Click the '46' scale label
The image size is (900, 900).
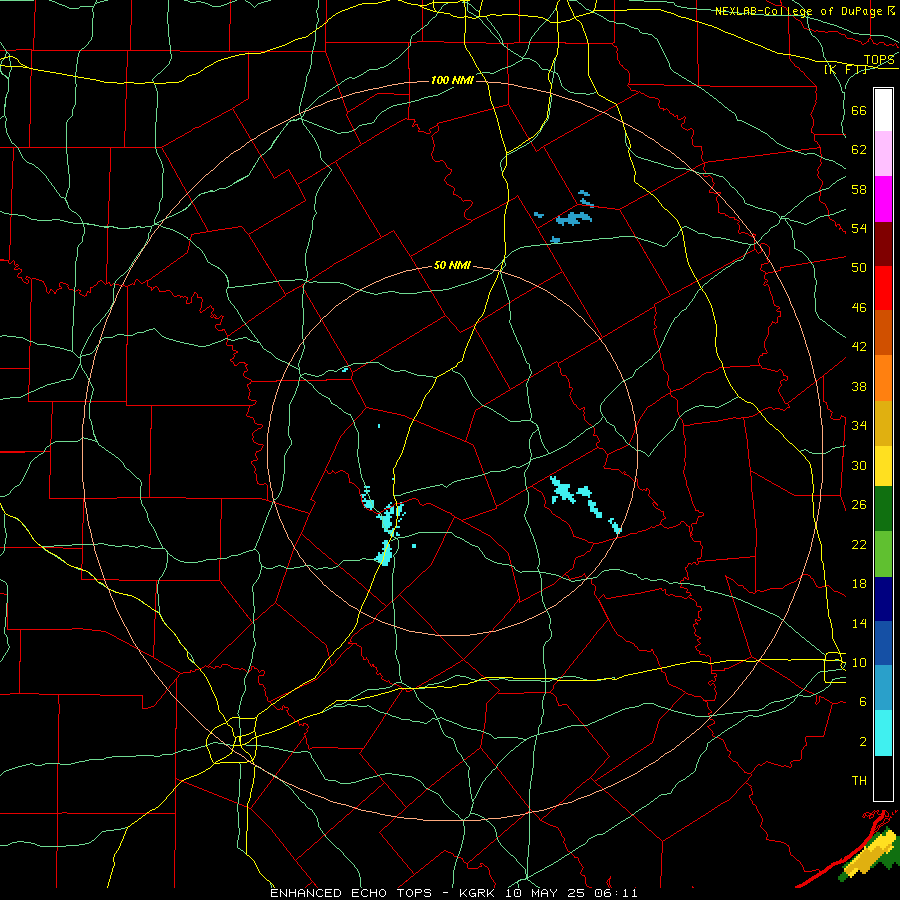859,308
